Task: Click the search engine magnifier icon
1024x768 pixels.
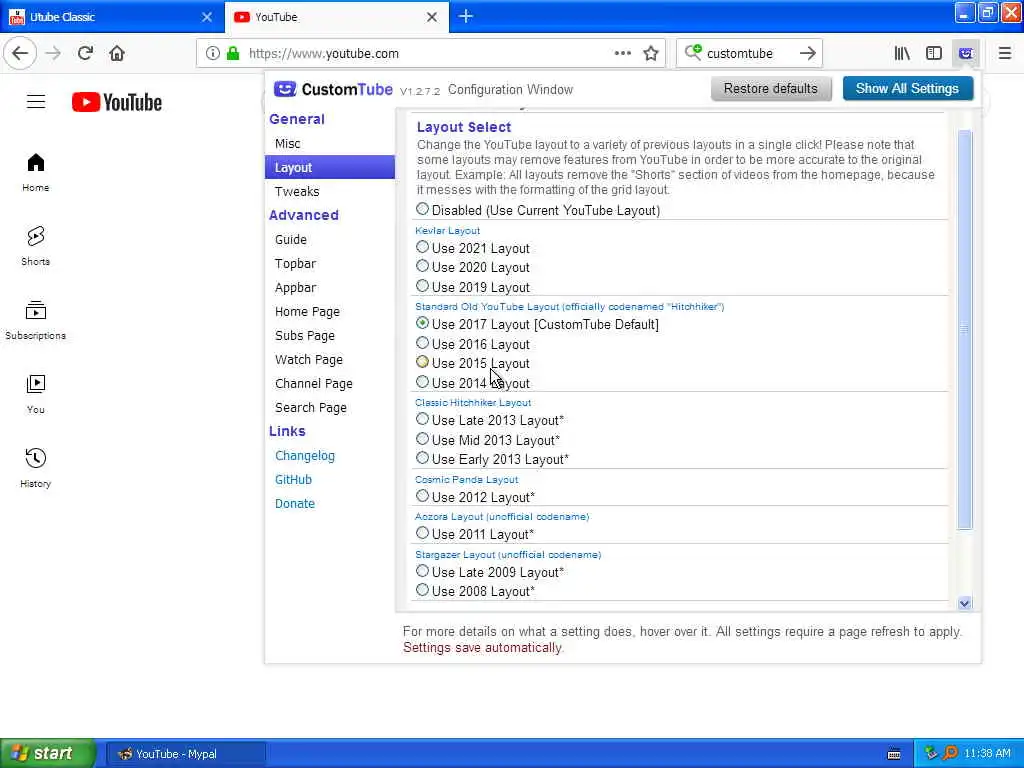Action: pos(693,52)
